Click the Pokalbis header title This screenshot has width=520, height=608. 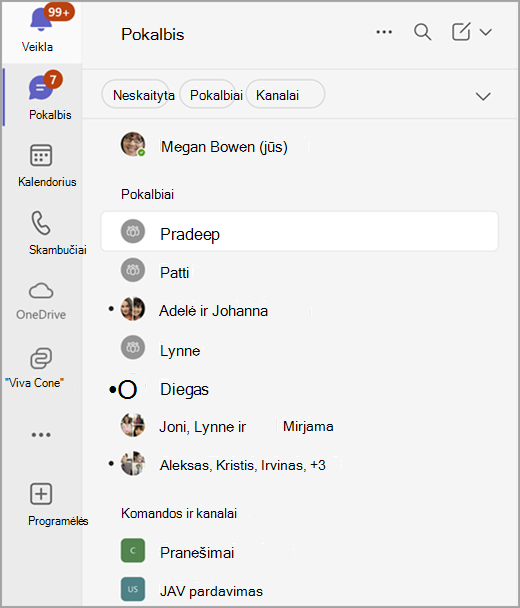pyautogui.click(x=153, y=35)
